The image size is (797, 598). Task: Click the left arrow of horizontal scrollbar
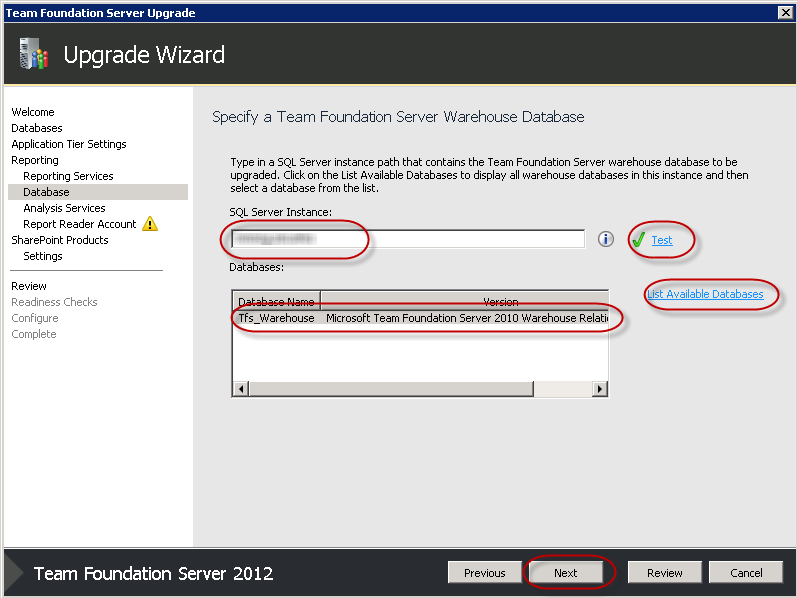pyautogui.click(x=241, y=389)
